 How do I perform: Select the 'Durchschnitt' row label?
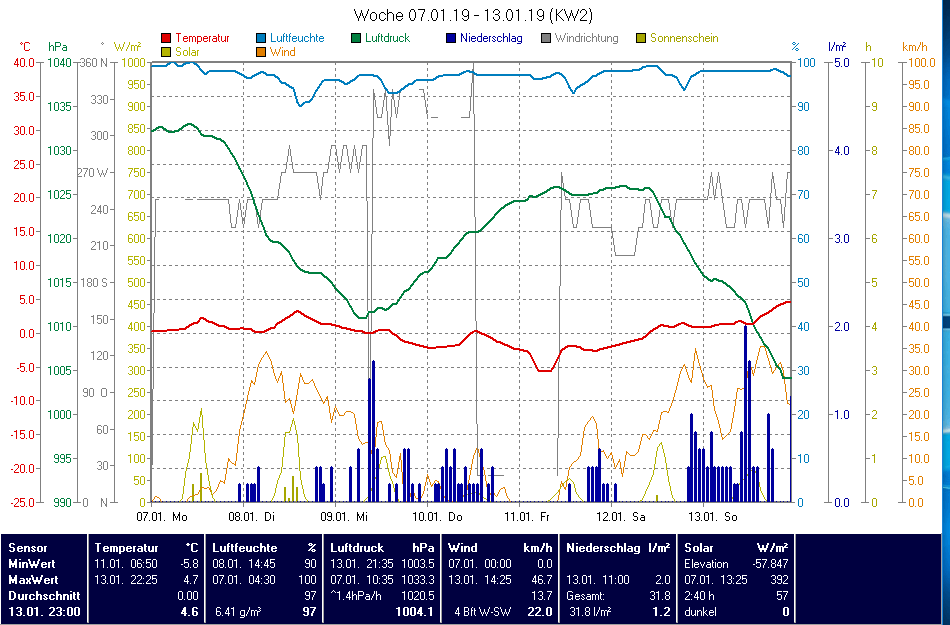click(x=44, y=596)
